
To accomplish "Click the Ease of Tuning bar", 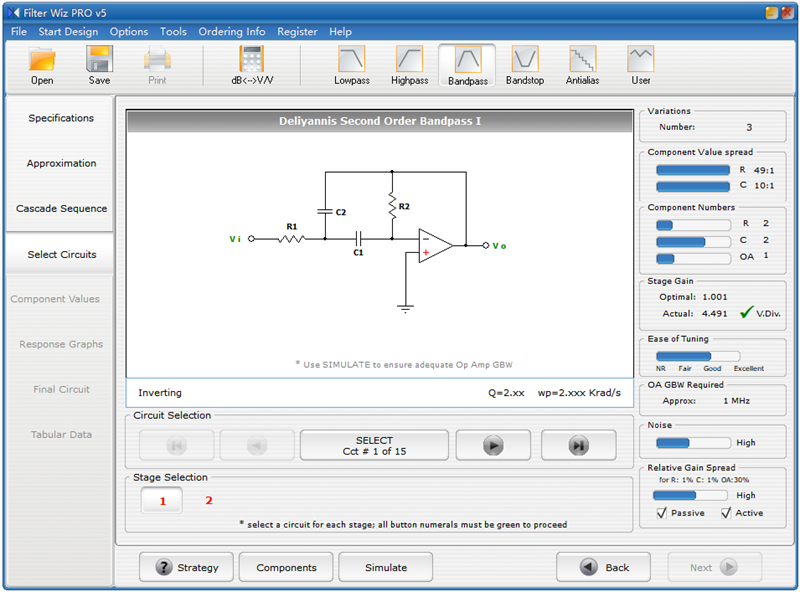I will click(698, 356).
